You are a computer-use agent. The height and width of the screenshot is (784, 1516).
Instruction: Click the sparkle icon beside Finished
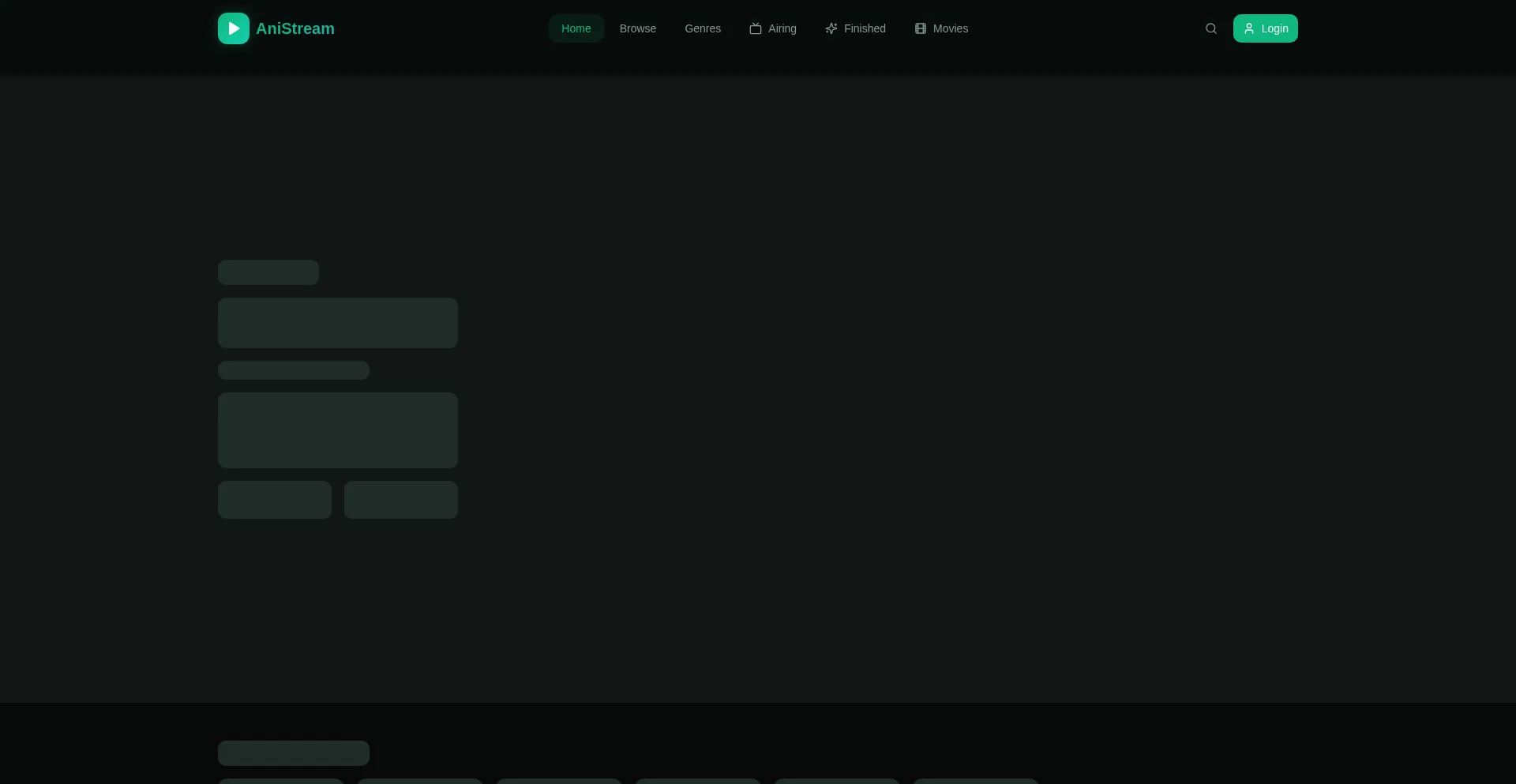point(831,28)
